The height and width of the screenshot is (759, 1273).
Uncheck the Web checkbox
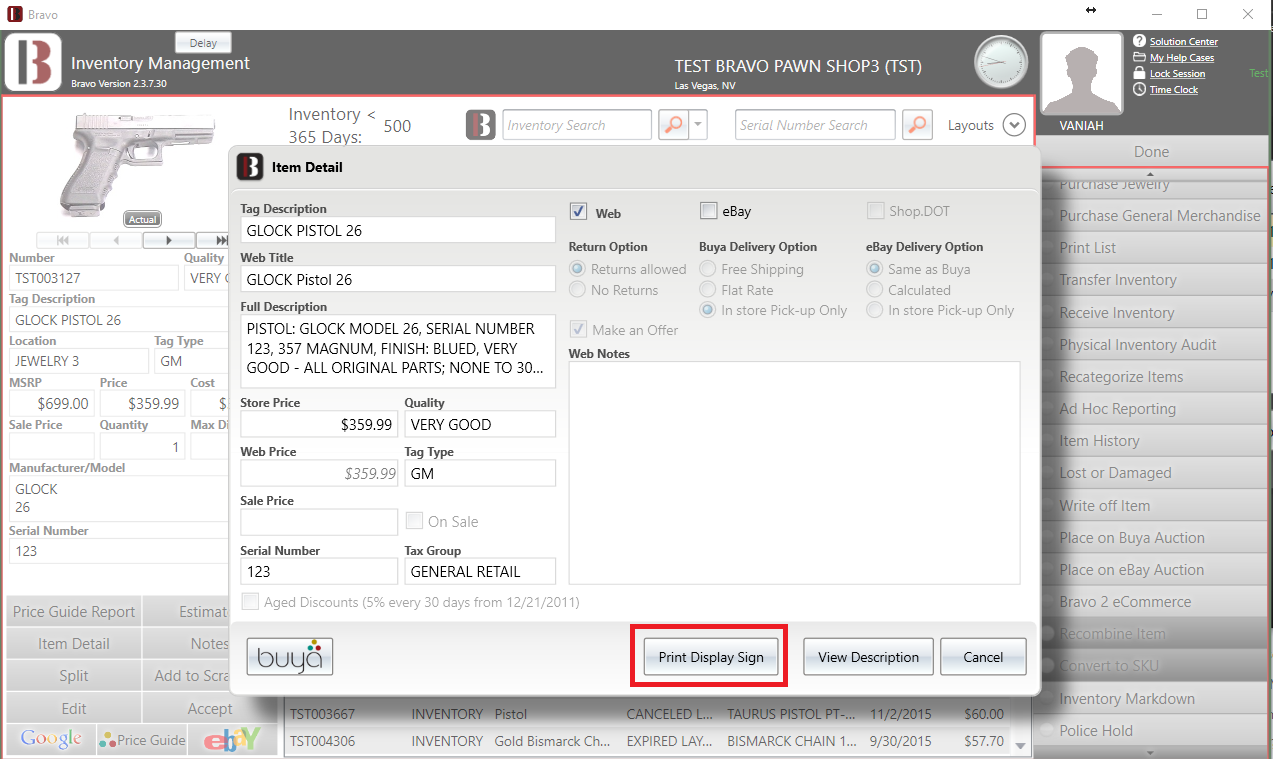(x=578, y=211)
